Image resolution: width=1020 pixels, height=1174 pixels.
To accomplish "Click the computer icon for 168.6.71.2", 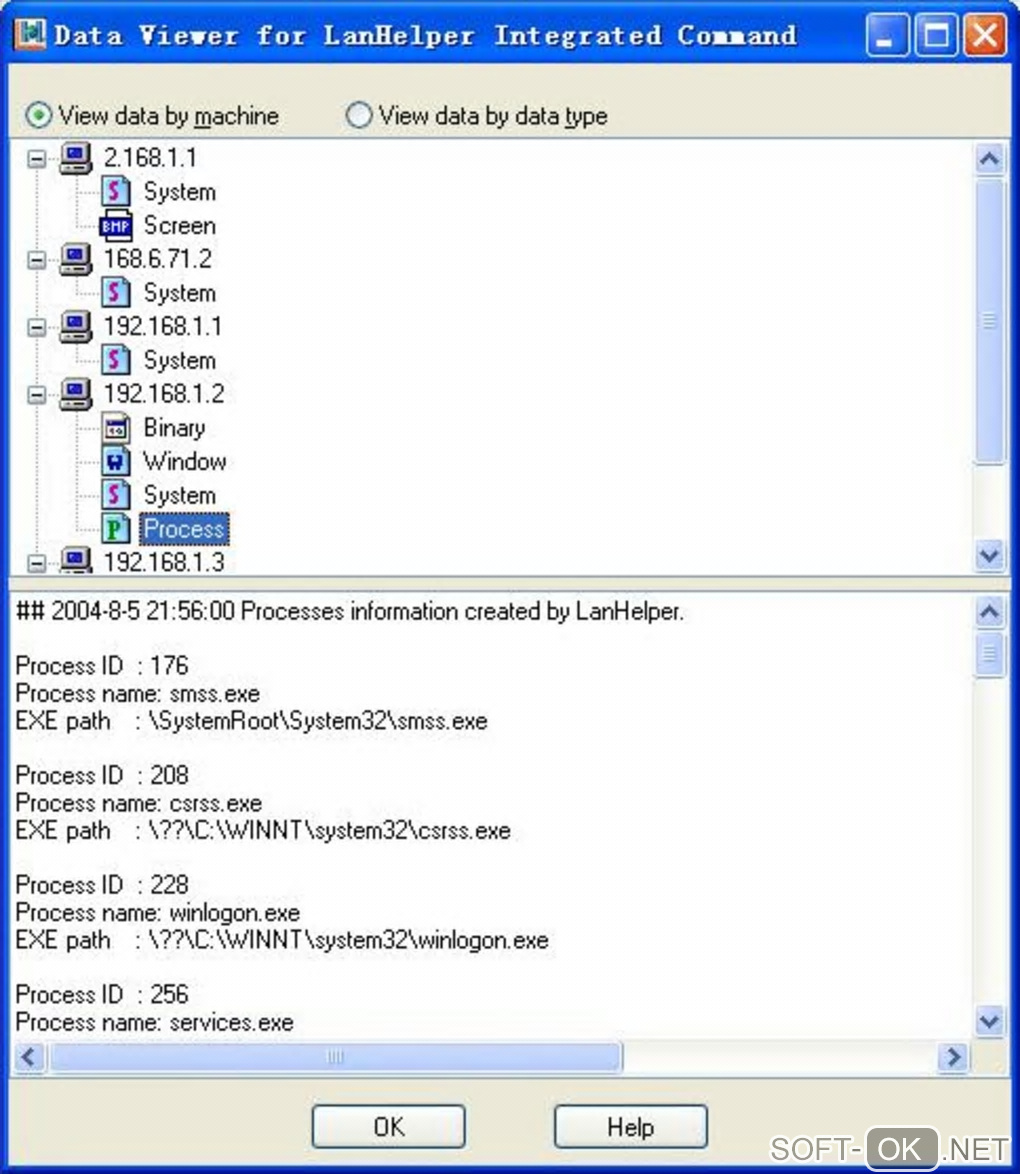I will [76, 259].
